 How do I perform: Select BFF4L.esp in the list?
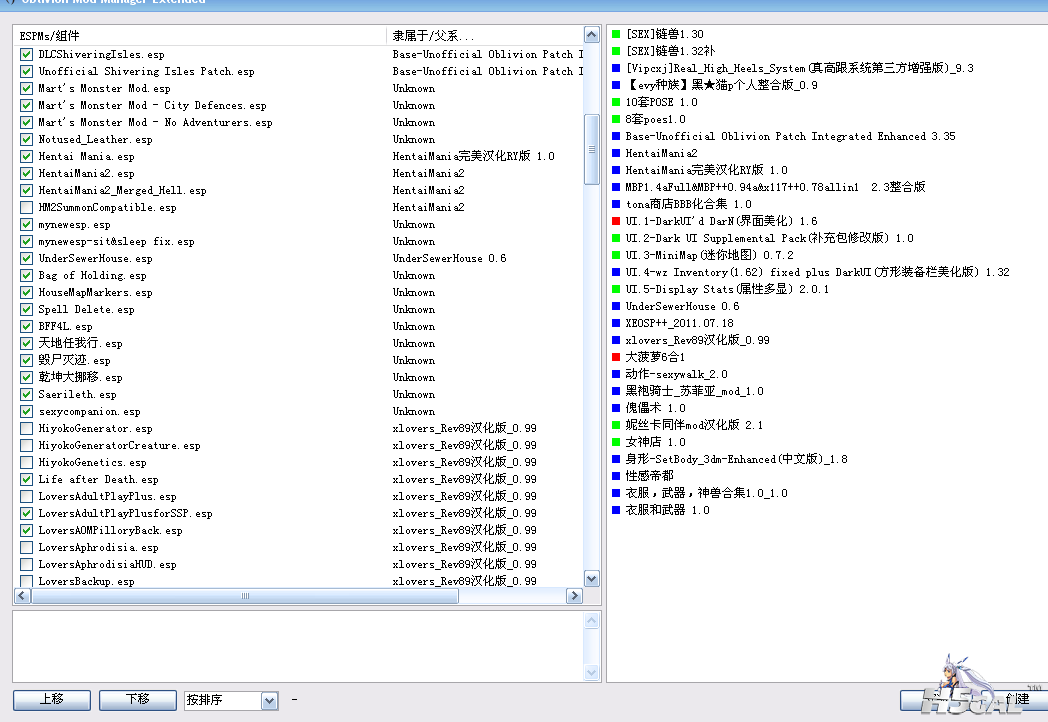(66, 326)
